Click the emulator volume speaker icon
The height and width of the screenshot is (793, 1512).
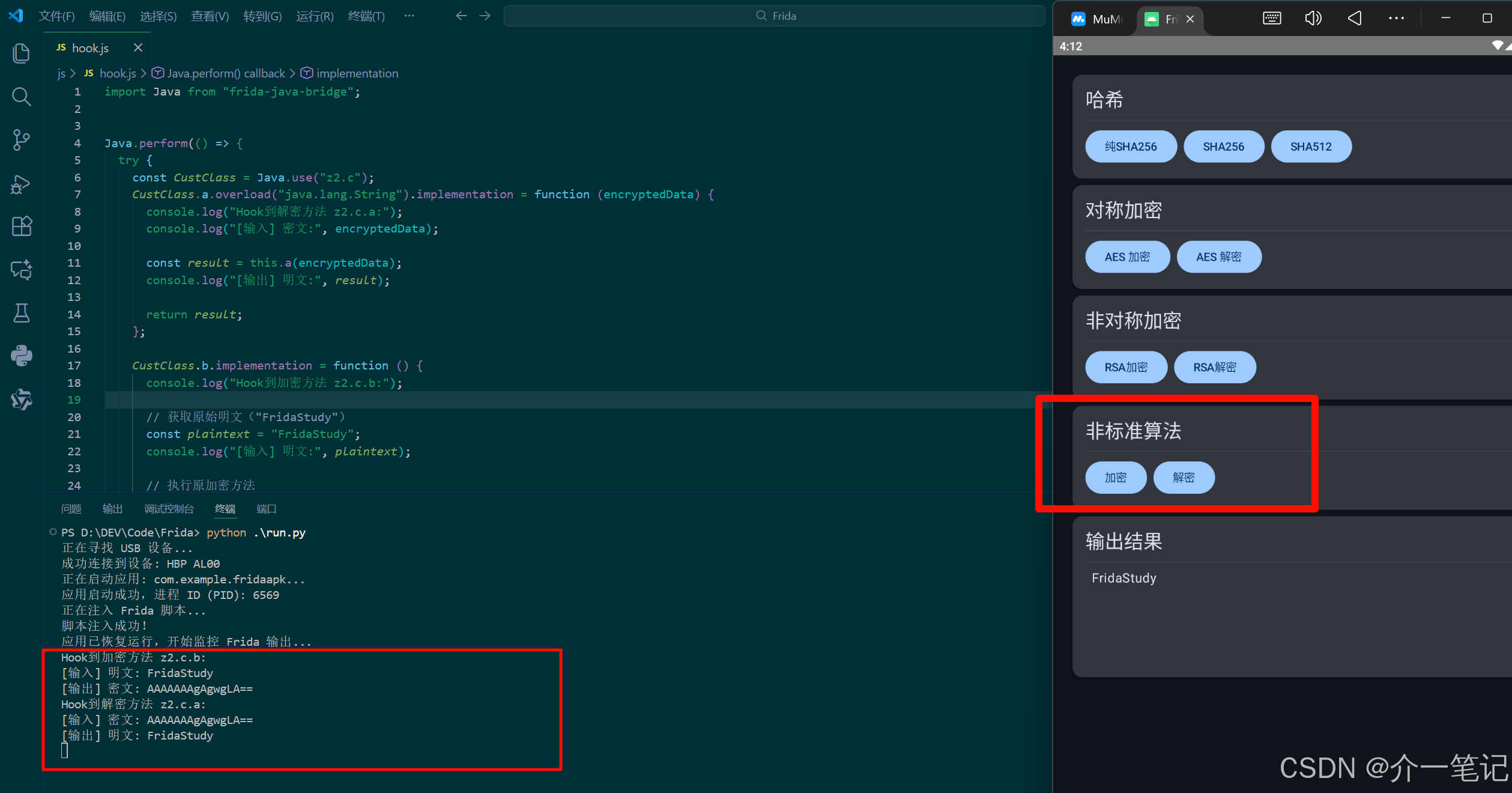(1313, 19)
